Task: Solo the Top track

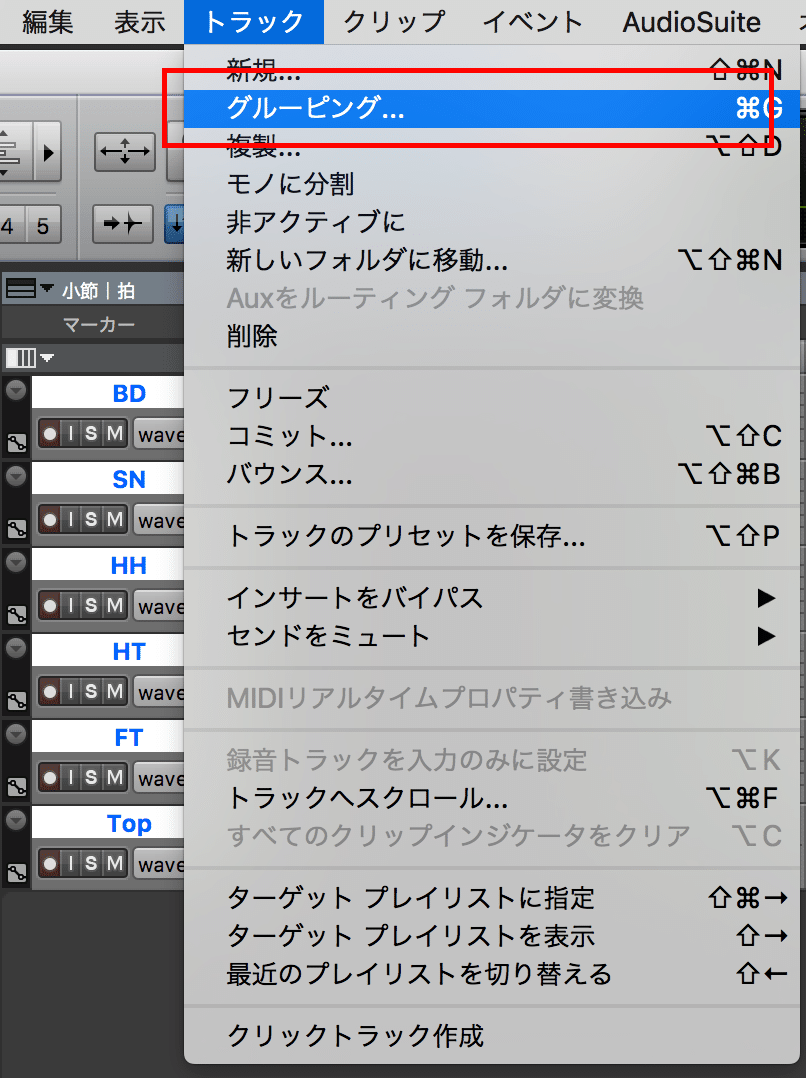Action: (91, 864)
